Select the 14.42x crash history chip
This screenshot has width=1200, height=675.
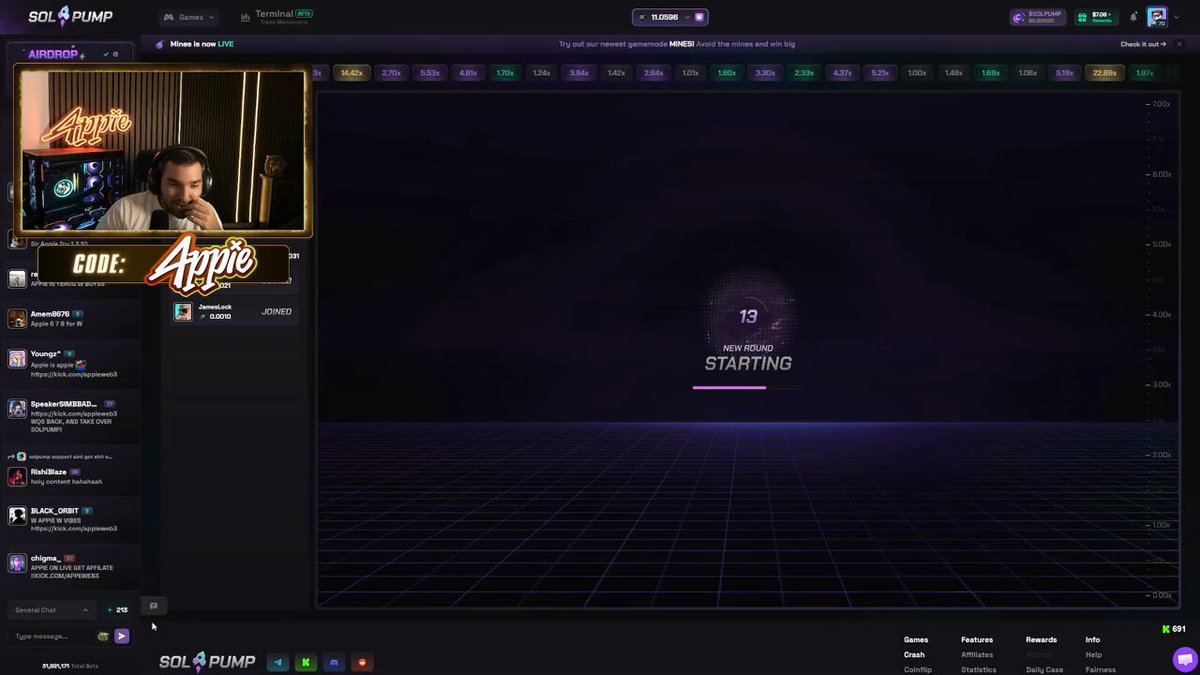(x=353, y=73)
